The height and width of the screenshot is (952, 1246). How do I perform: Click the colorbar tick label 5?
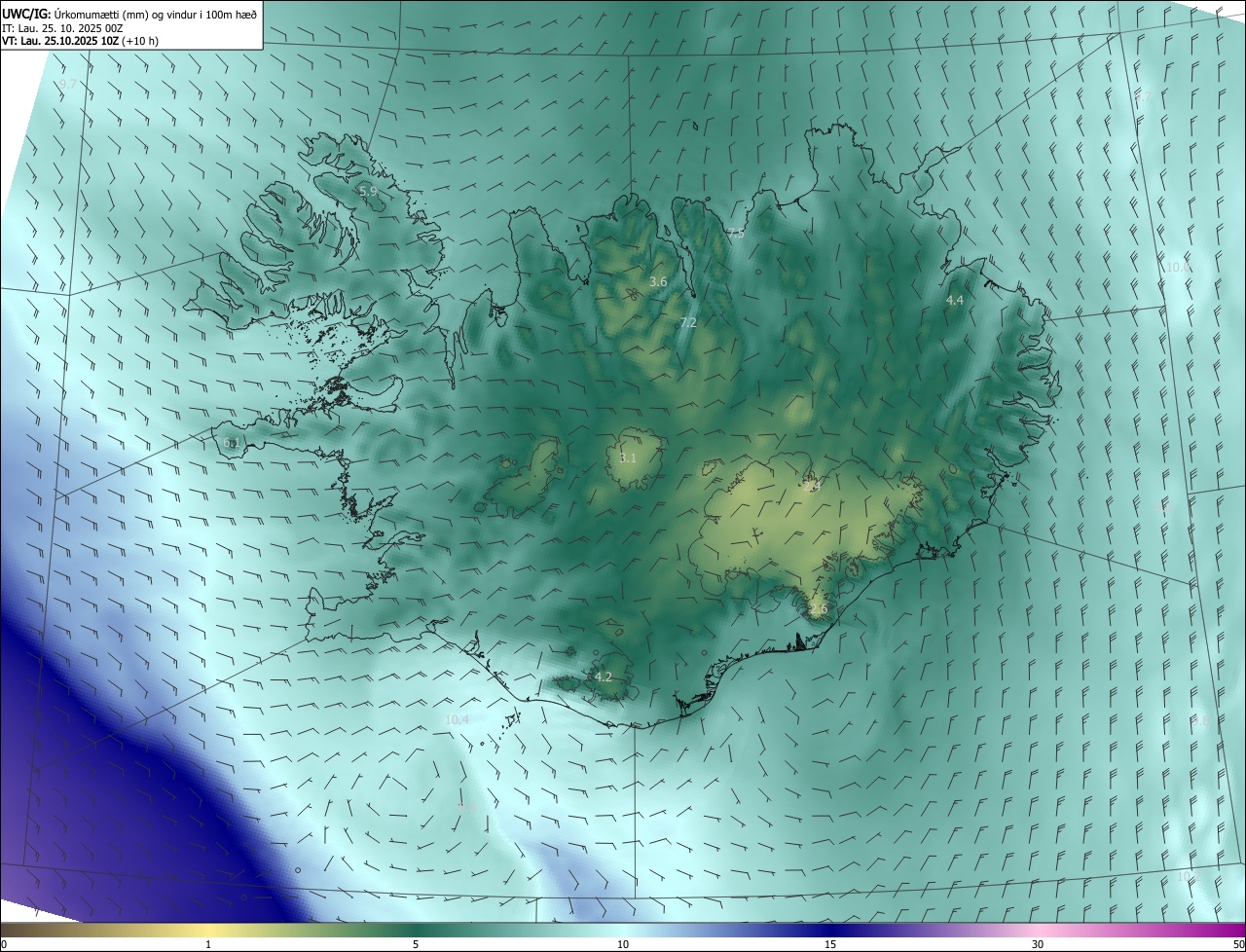[x=416, y=944]
